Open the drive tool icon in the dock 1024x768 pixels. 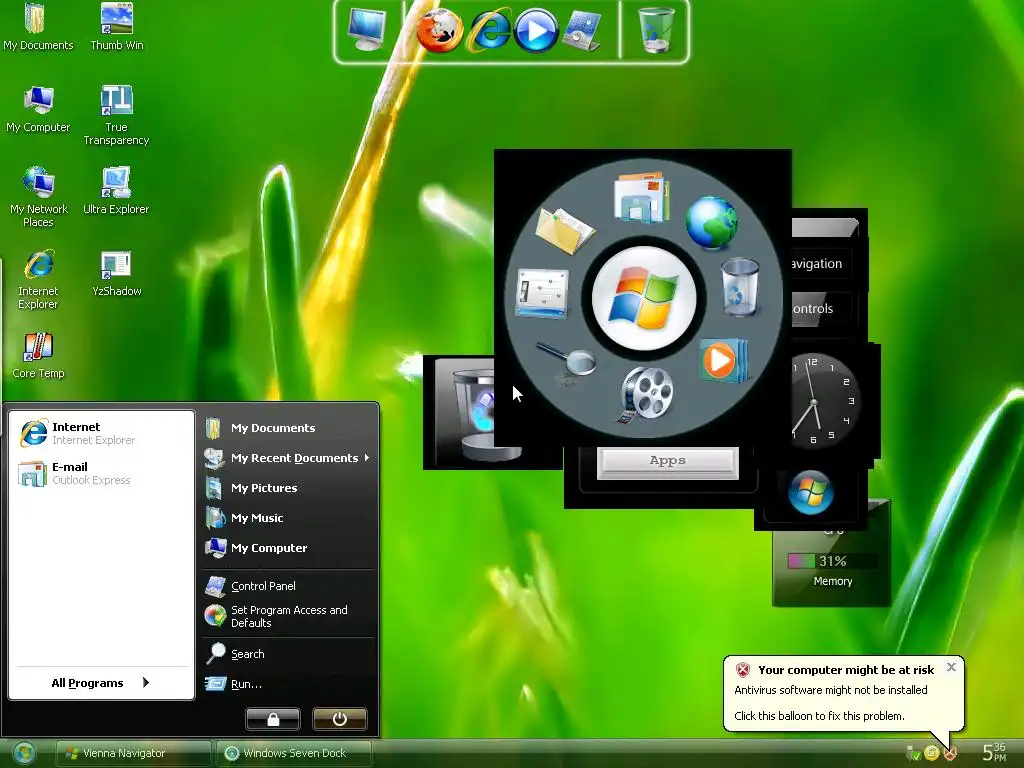point(582,31)
